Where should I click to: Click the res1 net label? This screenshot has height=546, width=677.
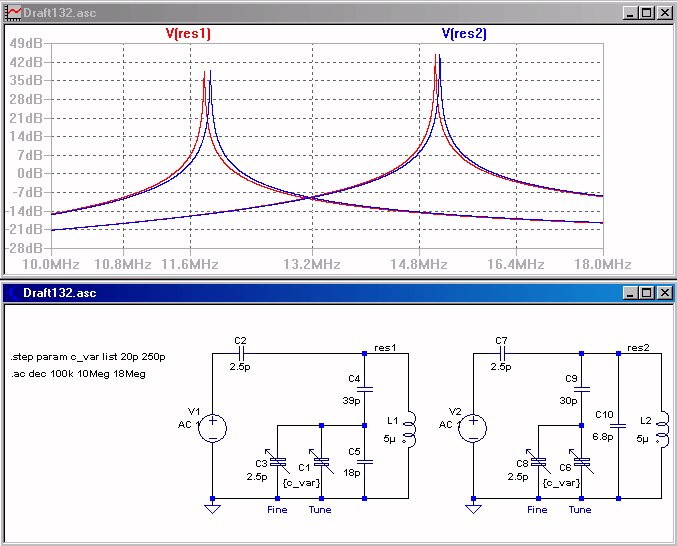(385, 348)
